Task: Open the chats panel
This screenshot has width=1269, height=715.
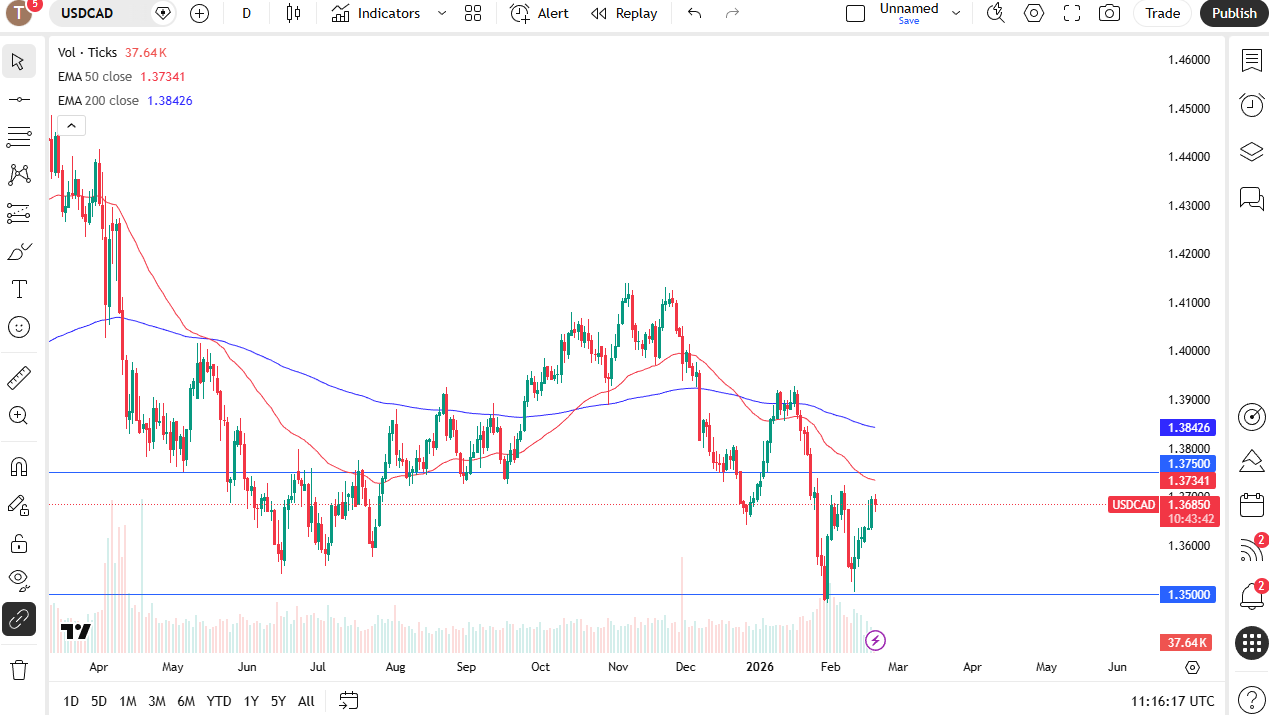Action: (x=1251, y=198)
